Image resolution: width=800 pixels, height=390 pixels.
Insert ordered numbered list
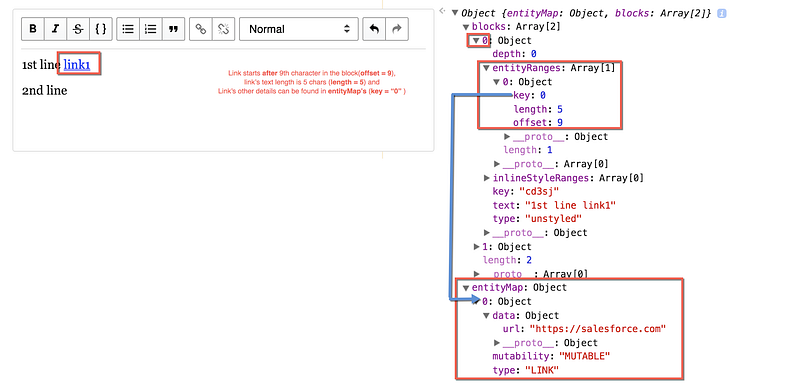151,29
